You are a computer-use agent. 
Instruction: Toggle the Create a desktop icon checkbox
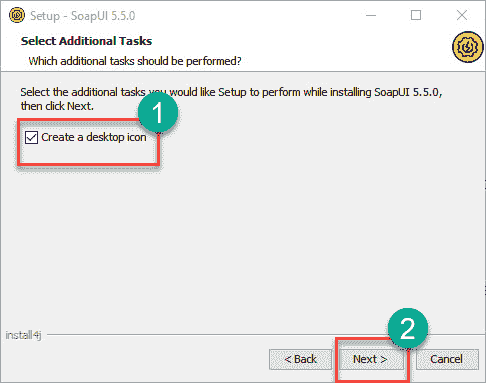31,137
